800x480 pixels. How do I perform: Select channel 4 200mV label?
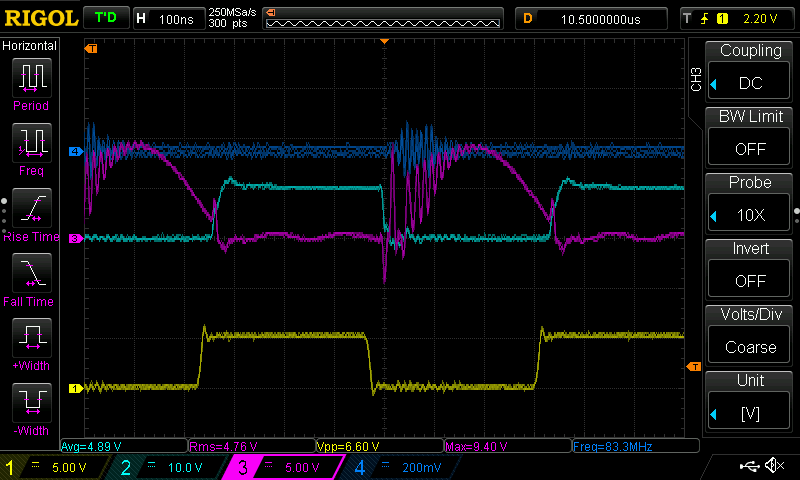[x=421, y=468]
